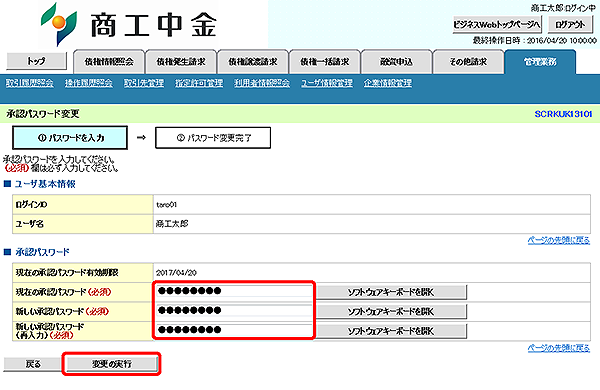
Task: Click the 承認パスワード section heading
Action: pos(42,252)
